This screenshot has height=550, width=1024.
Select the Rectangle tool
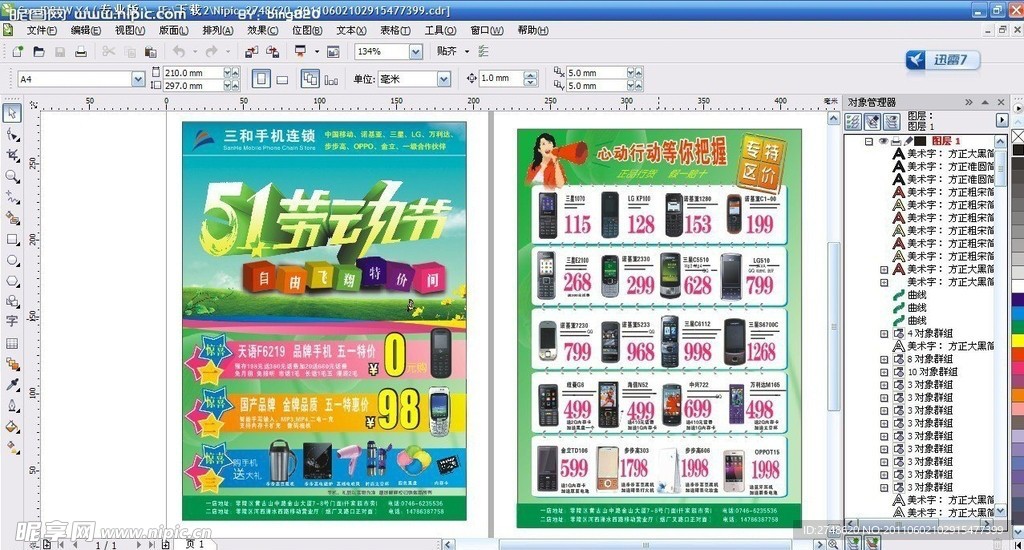coord(12,239)
